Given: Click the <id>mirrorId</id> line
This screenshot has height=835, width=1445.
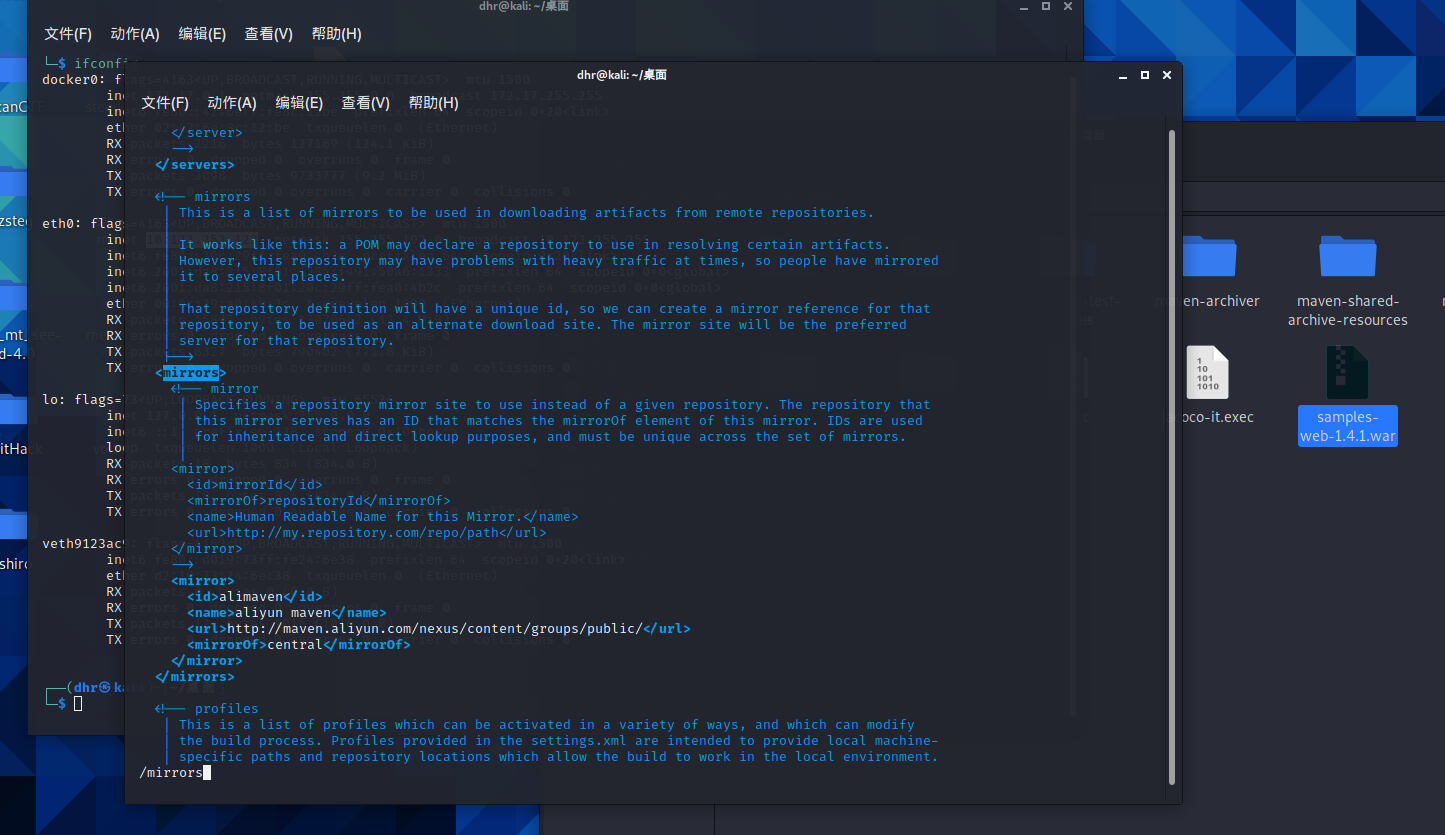Looking at the screenshot, I should (x=255, y=485).
